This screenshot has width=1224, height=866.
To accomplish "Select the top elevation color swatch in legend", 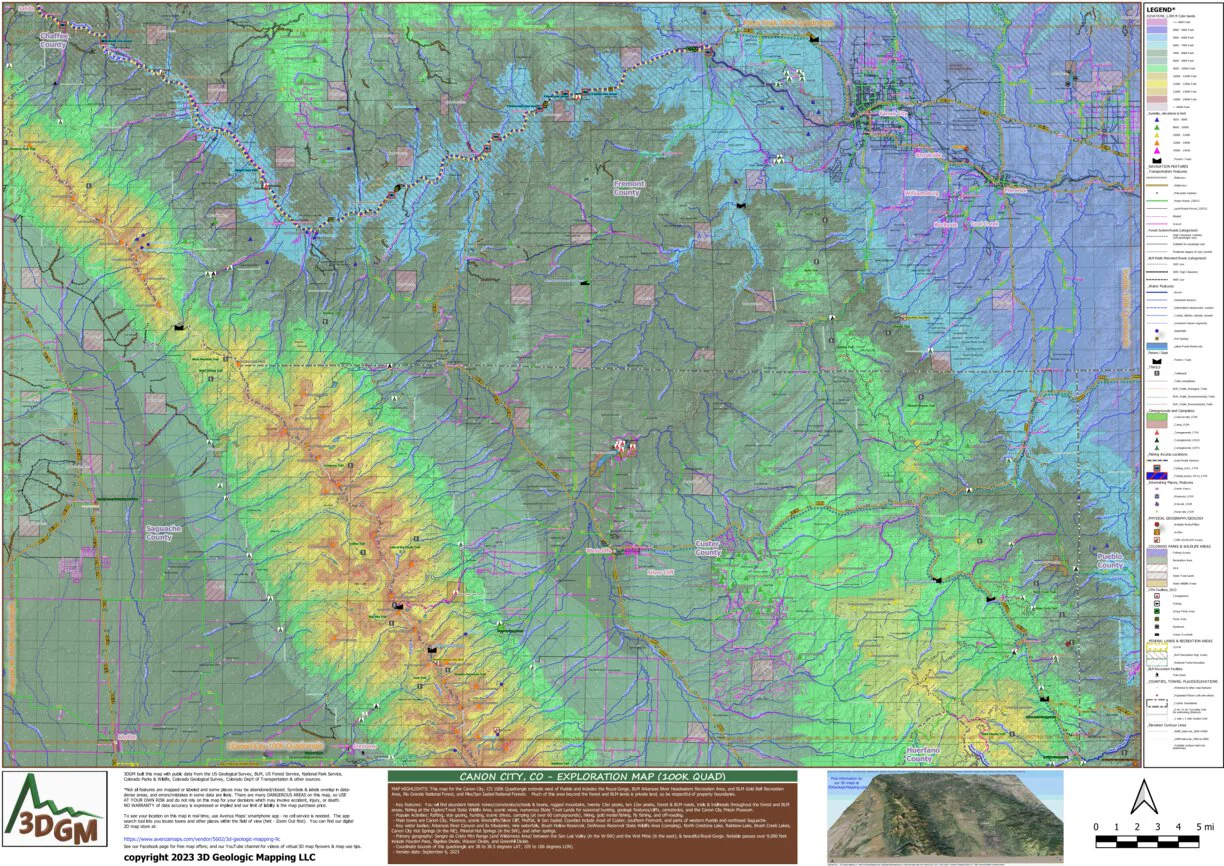I will pos(1159,22).
